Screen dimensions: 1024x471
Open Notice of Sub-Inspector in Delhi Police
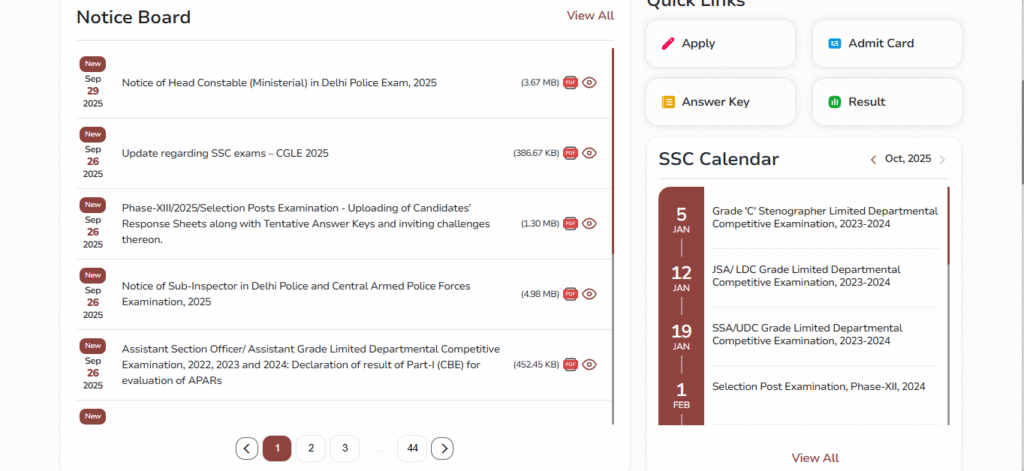coord(296,294)
